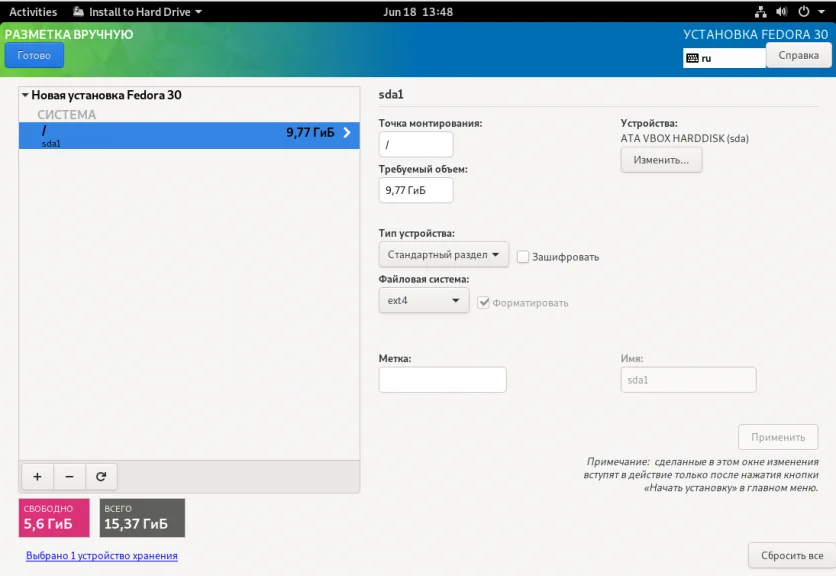Image resolution: width=836 pixels, height=576 pixels.
Task: Open the ext4 file system dropdown
Action: pos(424,301)
